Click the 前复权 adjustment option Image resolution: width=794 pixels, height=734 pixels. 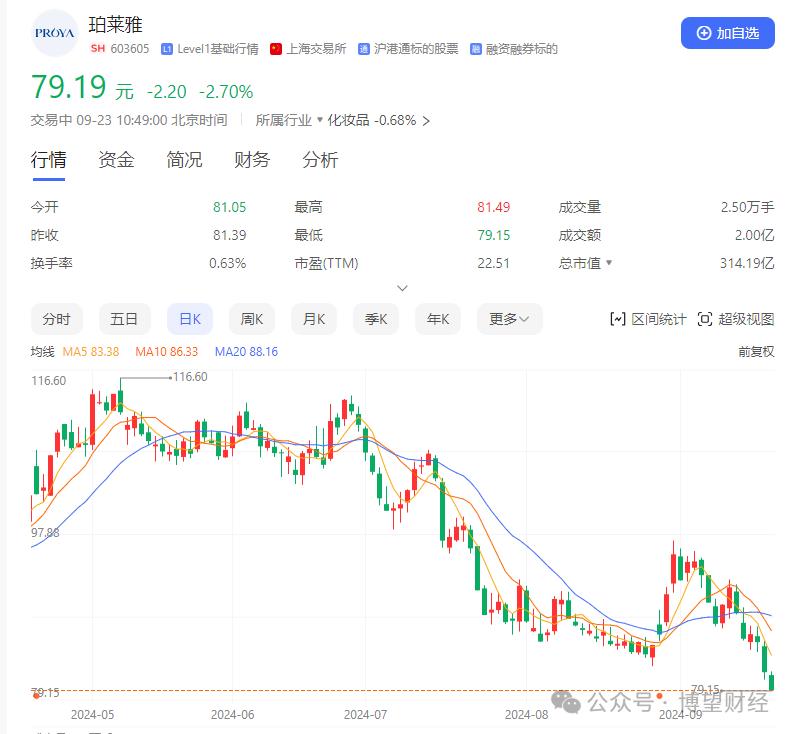(756, 351)
